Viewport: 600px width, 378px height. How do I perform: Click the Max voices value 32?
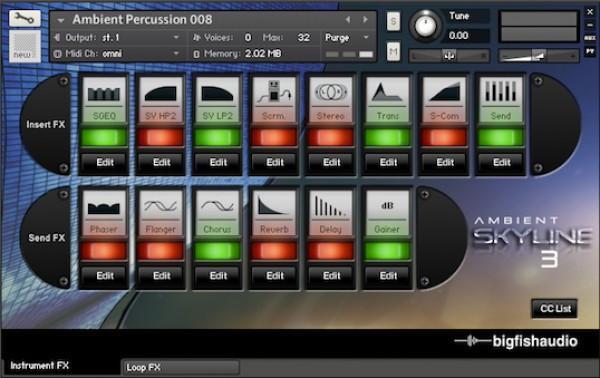303,37
